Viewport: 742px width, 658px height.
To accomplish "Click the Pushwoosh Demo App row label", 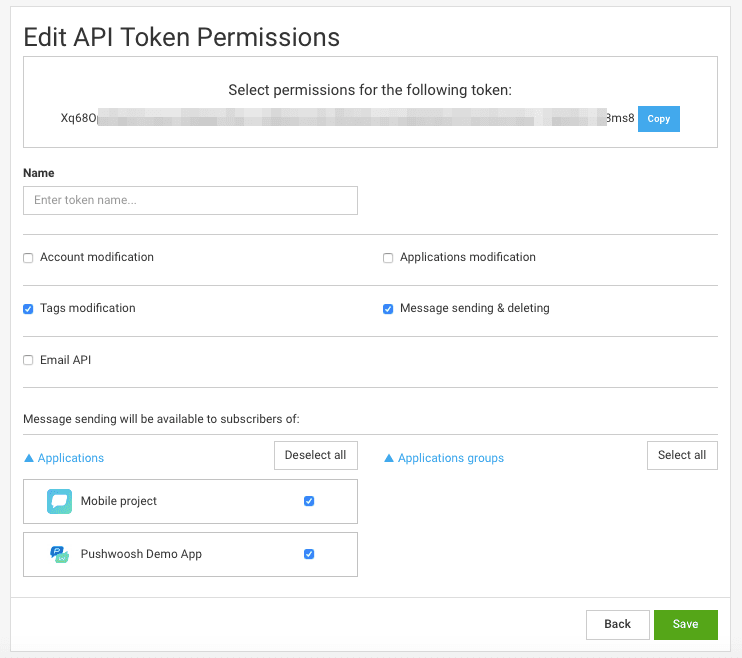I will tap(141, 554).
